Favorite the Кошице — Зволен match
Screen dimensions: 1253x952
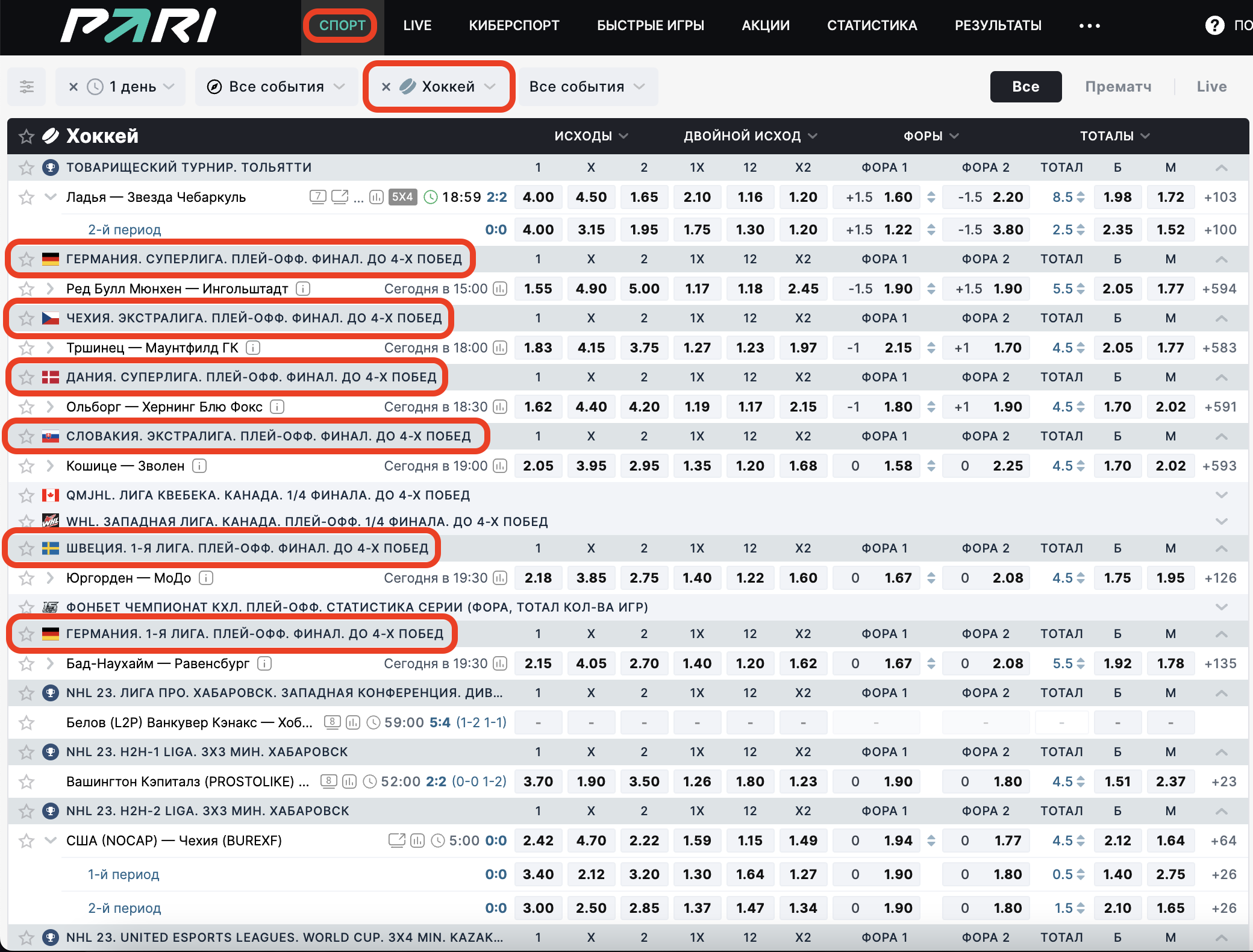pyautogui.click(x=26, y=466)
